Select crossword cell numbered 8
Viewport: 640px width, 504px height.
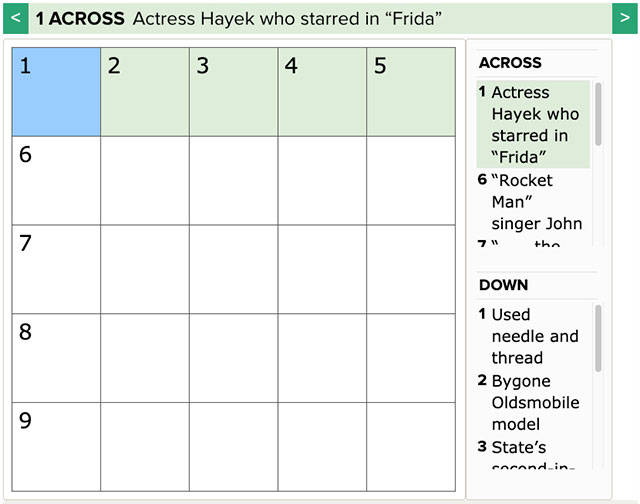pos(56,357)
